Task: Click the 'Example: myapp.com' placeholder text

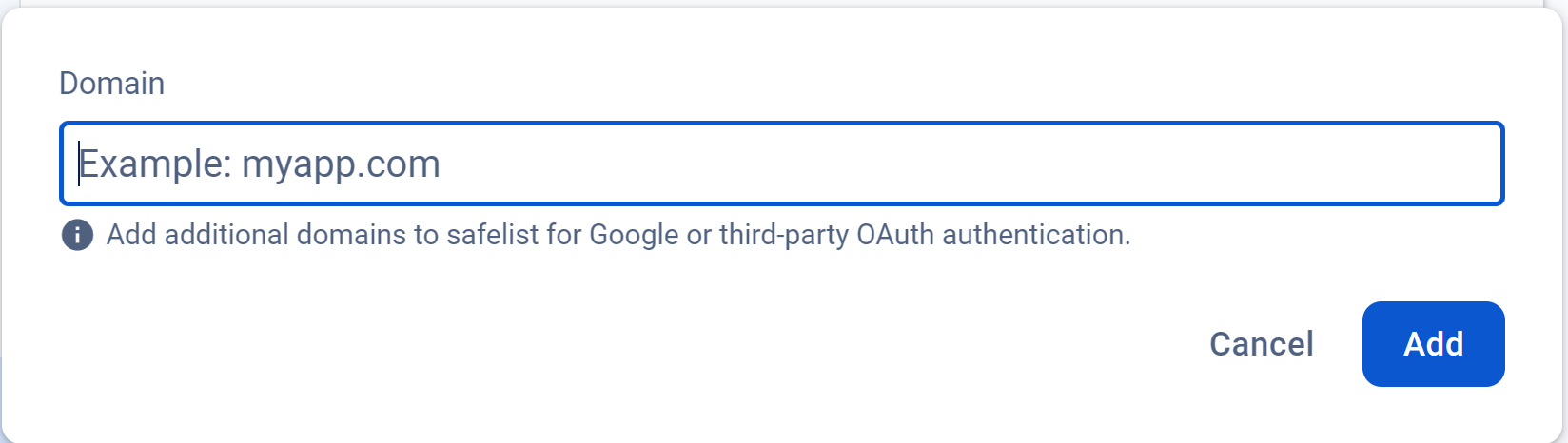Action: [x=260, y=164]
